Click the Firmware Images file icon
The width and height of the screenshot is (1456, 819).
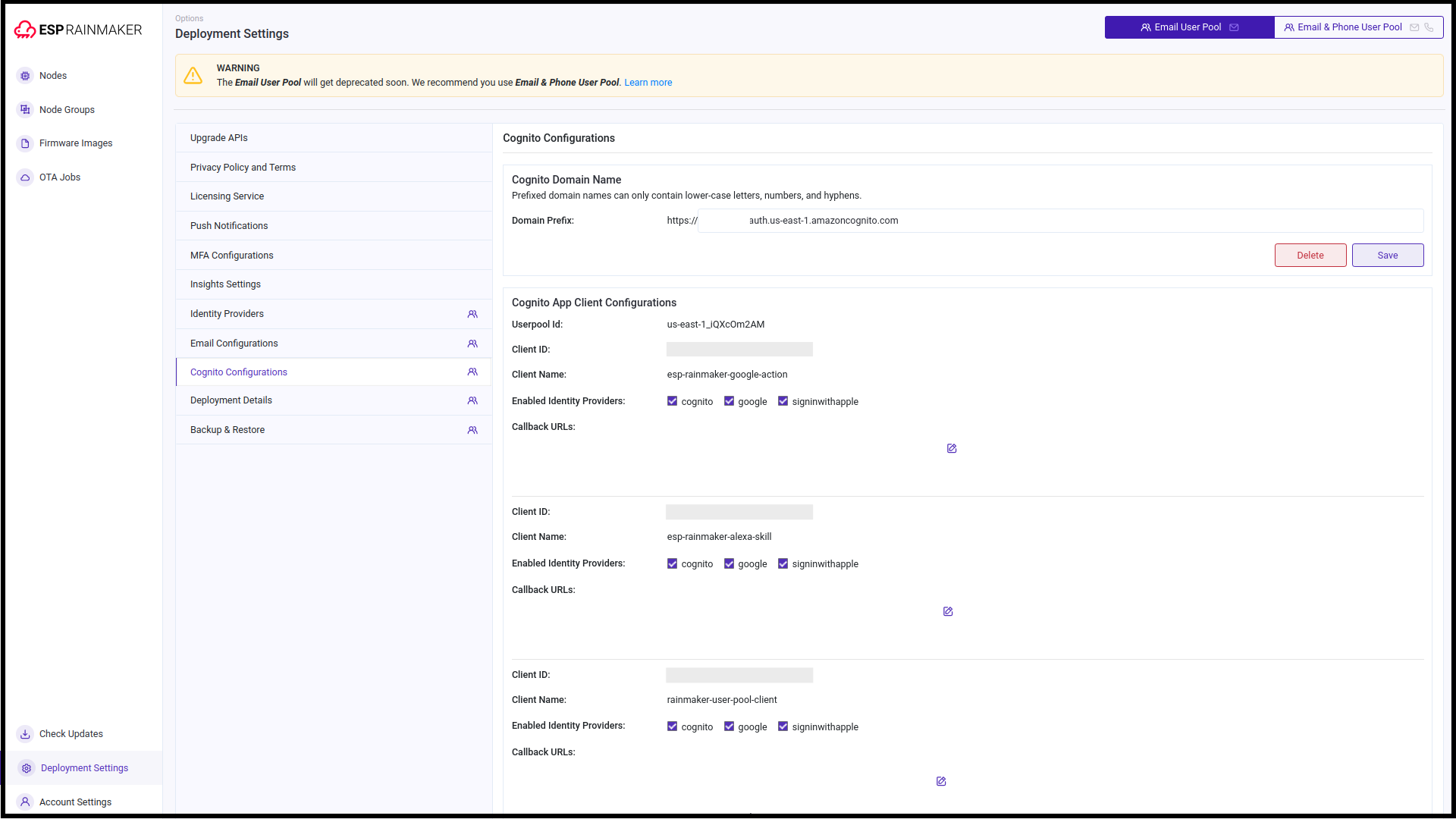pyautogui.click(x=25, y=143)
